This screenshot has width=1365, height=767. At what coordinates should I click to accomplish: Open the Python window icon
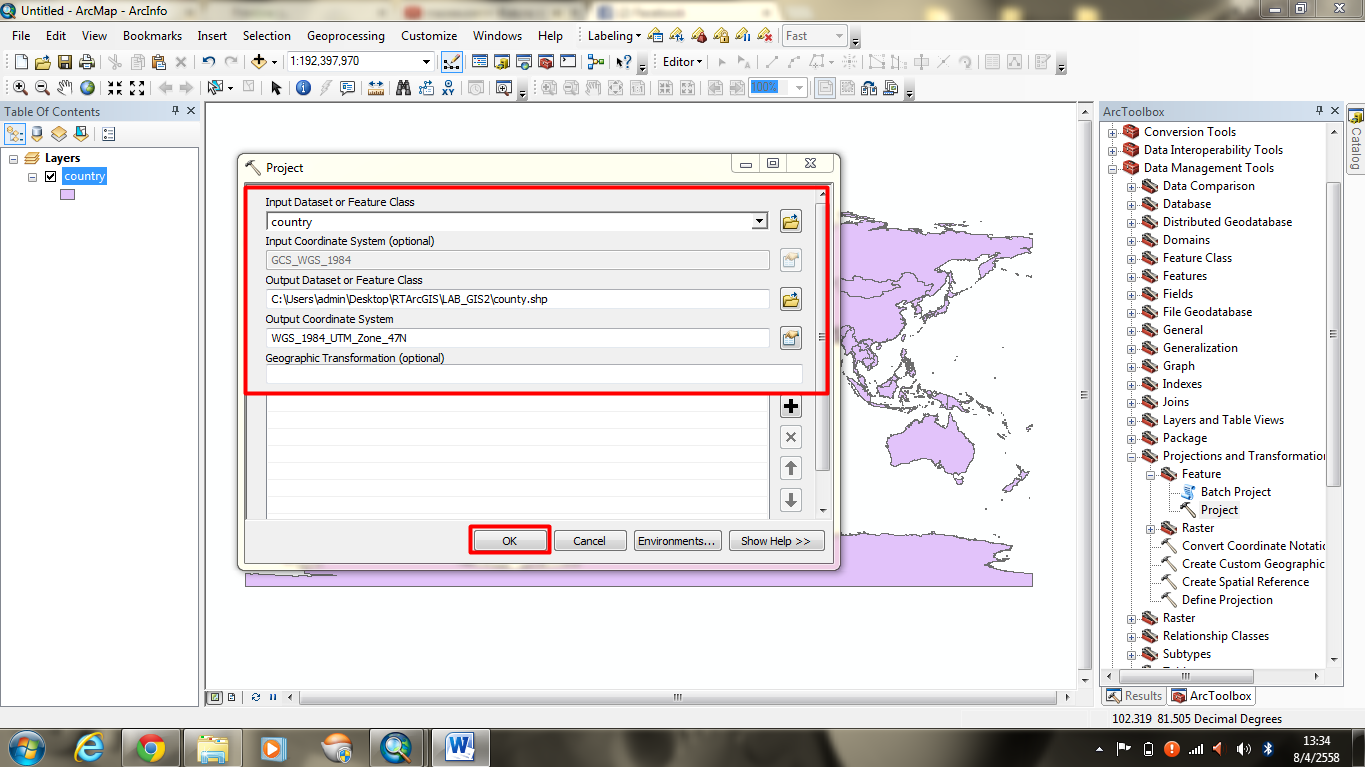(x=568, y=62)
